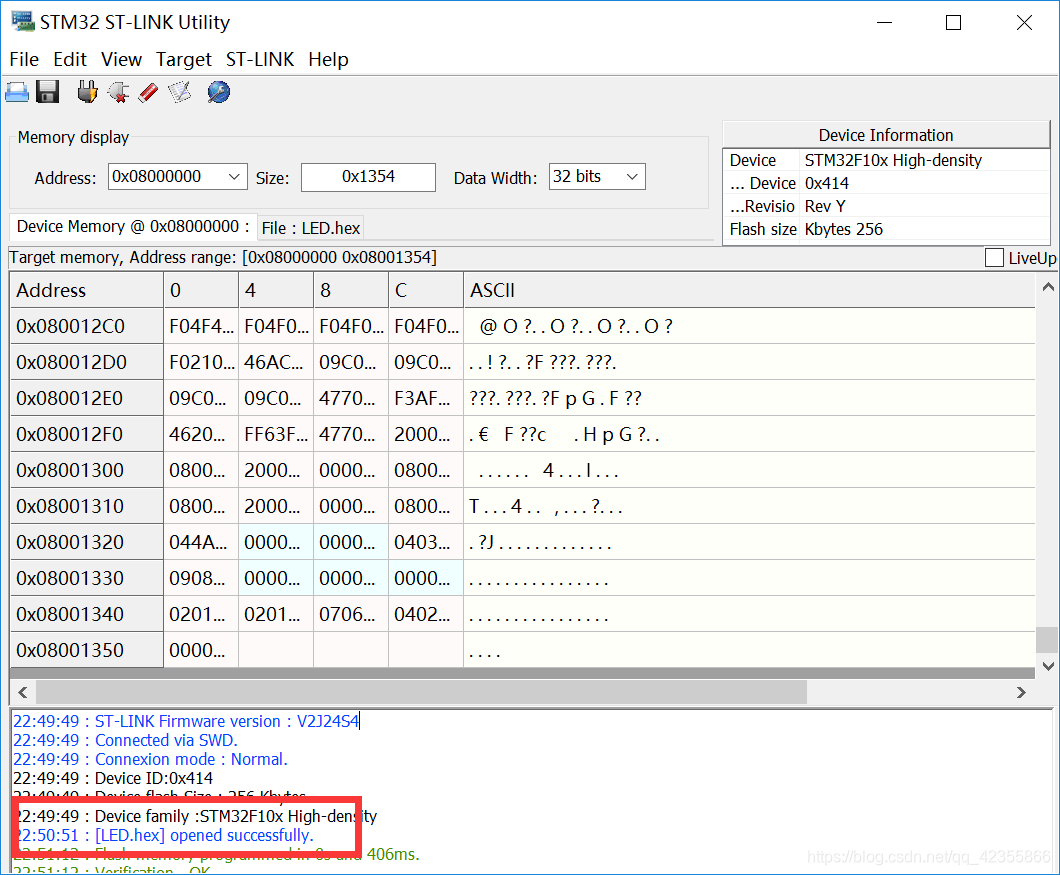This screenshot has height=875, width=1060.
Task: Open the Target menu
Action: [x=184, y=60]
